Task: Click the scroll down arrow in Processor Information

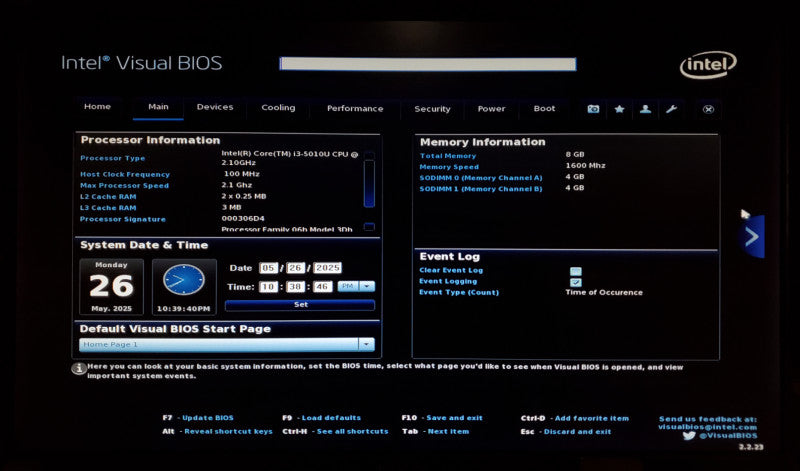Action: (x=369, y=227)
